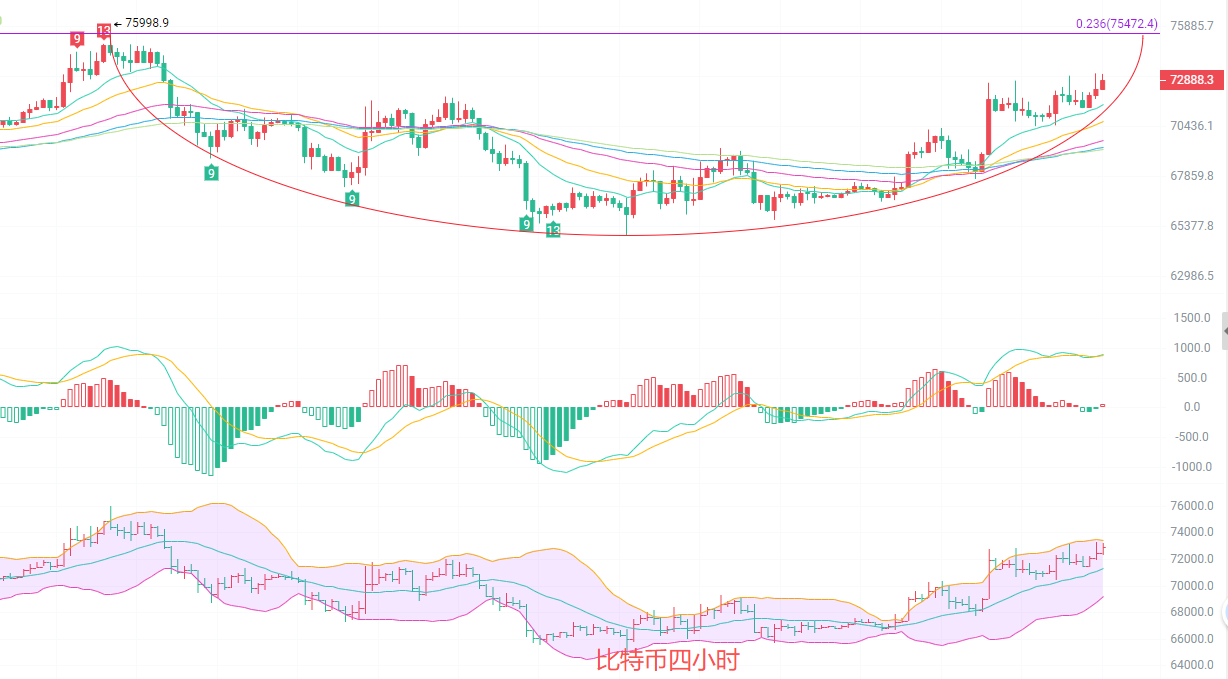The width and height of the screenshot is (1228, 679).
Task: Click the red 72888.3 current price tag
Action: click(x=1190, y=80)
